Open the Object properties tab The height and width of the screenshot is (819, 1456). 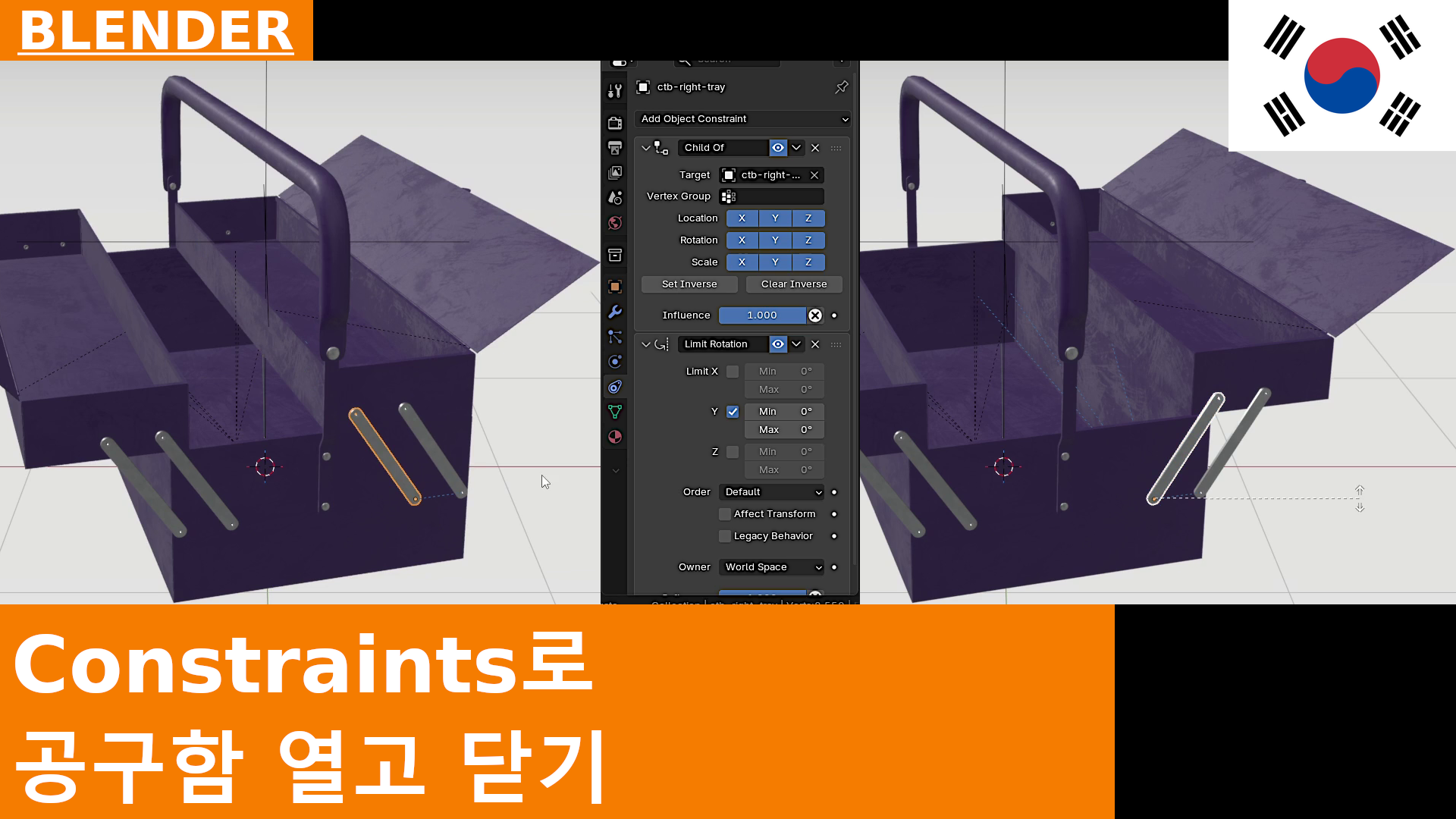click(x=615, y=287)
